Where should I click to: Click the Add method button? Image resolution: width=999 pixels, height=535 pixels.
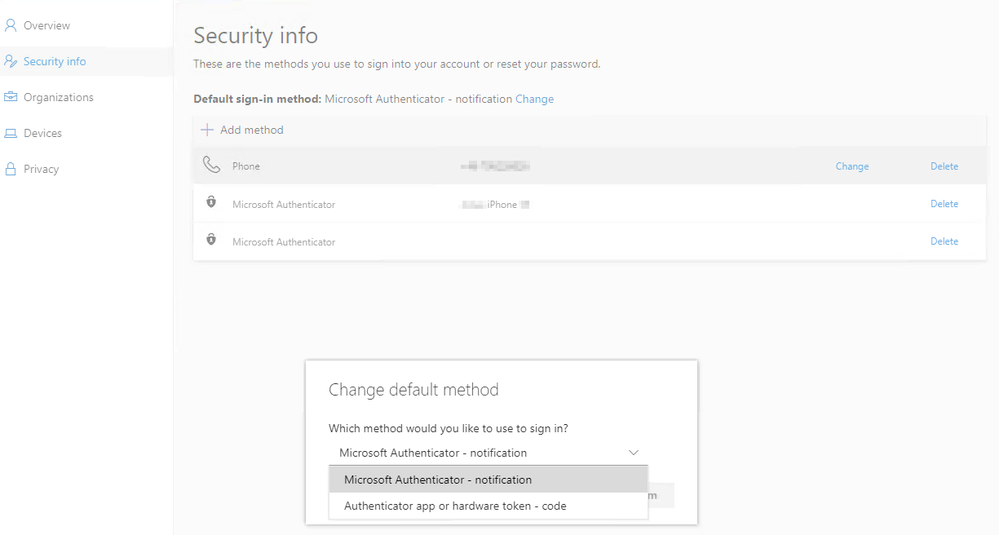(x=251, y=130)
